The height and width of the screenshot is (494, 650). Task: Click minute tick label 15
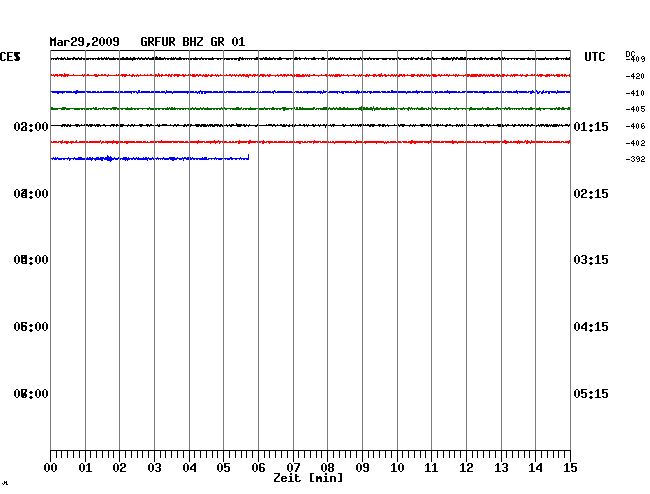click(570, 468)
